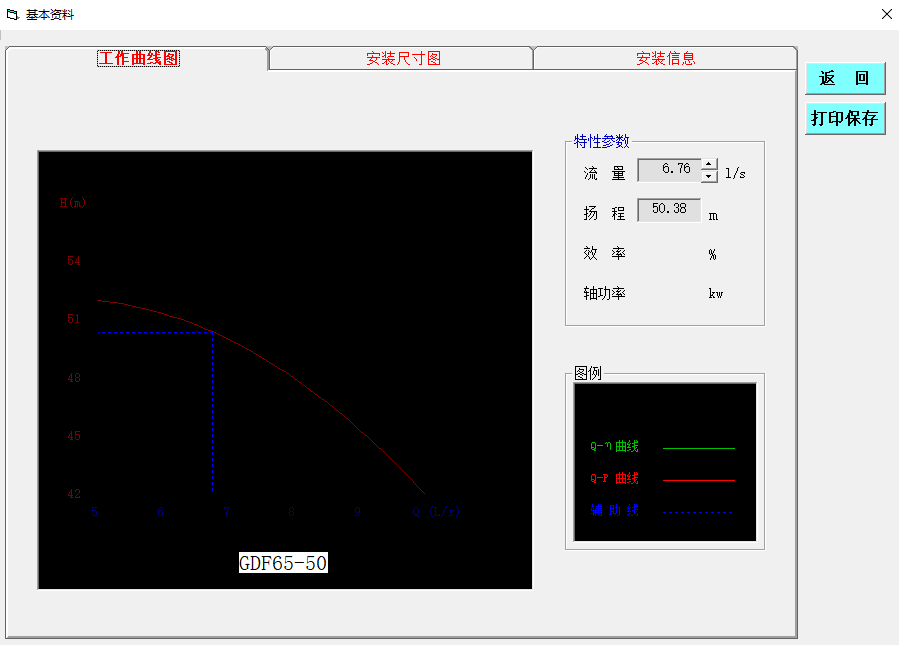
Task: Click the 9 tick on the Q axis
Action: [357, 511]
